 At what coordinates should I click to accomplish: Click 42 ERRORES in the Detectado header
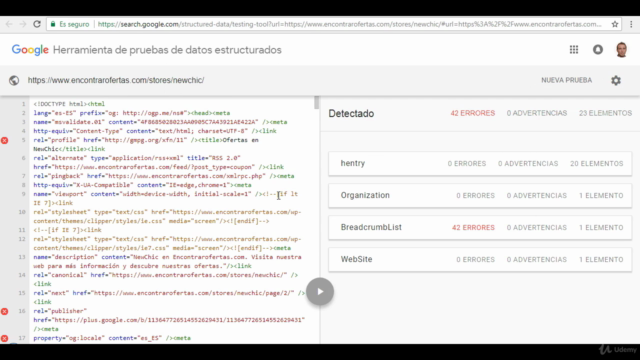tap(473, 113)
